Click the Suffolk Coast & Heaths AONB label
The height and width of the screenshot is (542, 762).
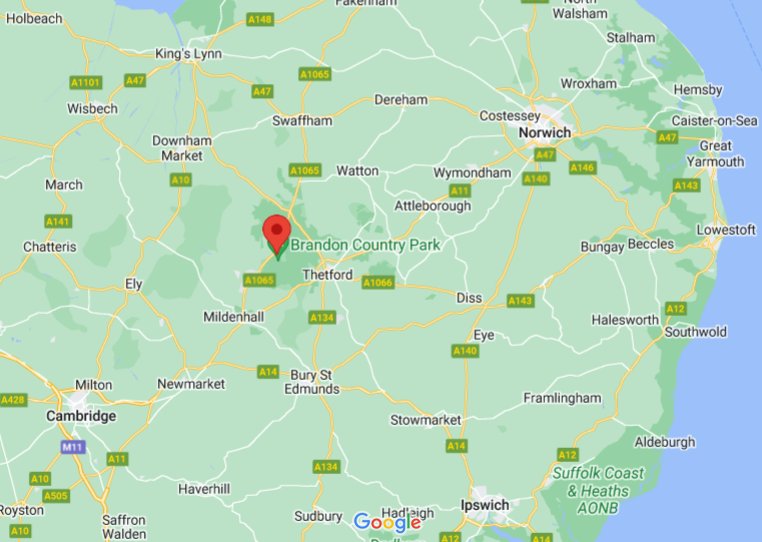[598, 490]
